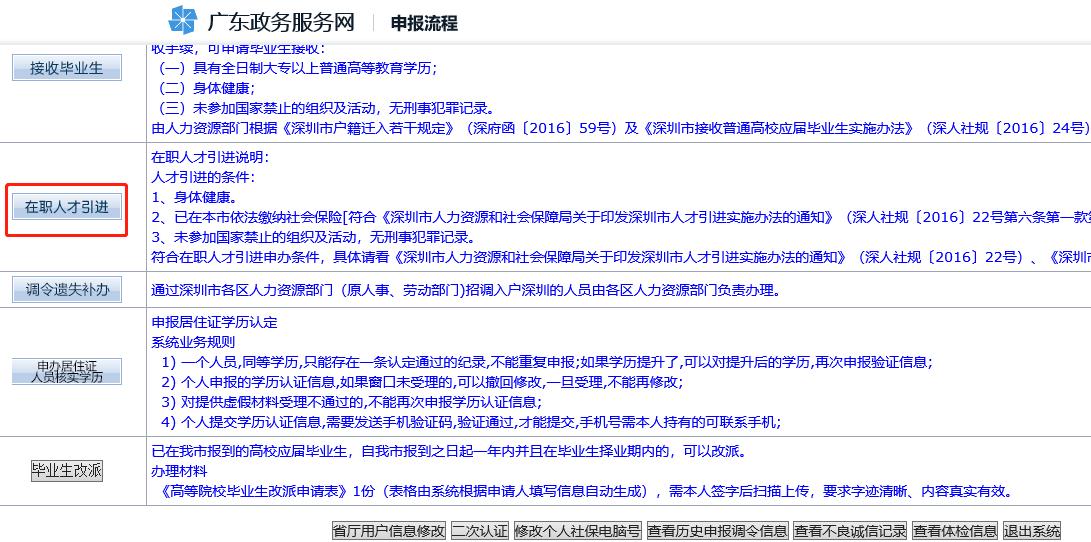Screen dimensions: 1091x542
Task: Click the 退出系统 button
Action: (1033, 532)
